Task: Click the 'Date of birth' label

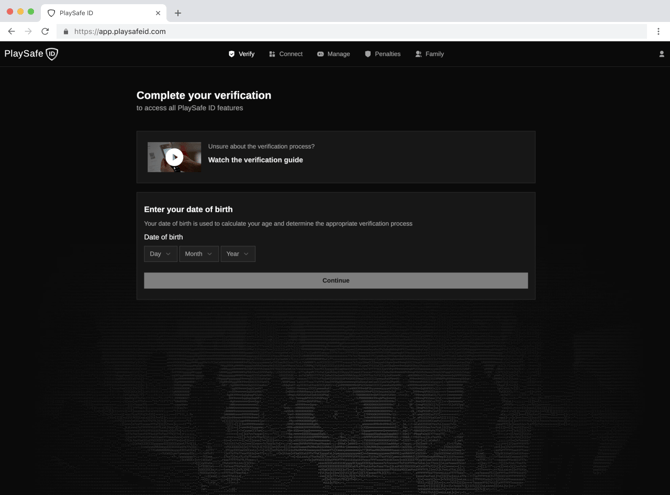Action: [163, 237]
